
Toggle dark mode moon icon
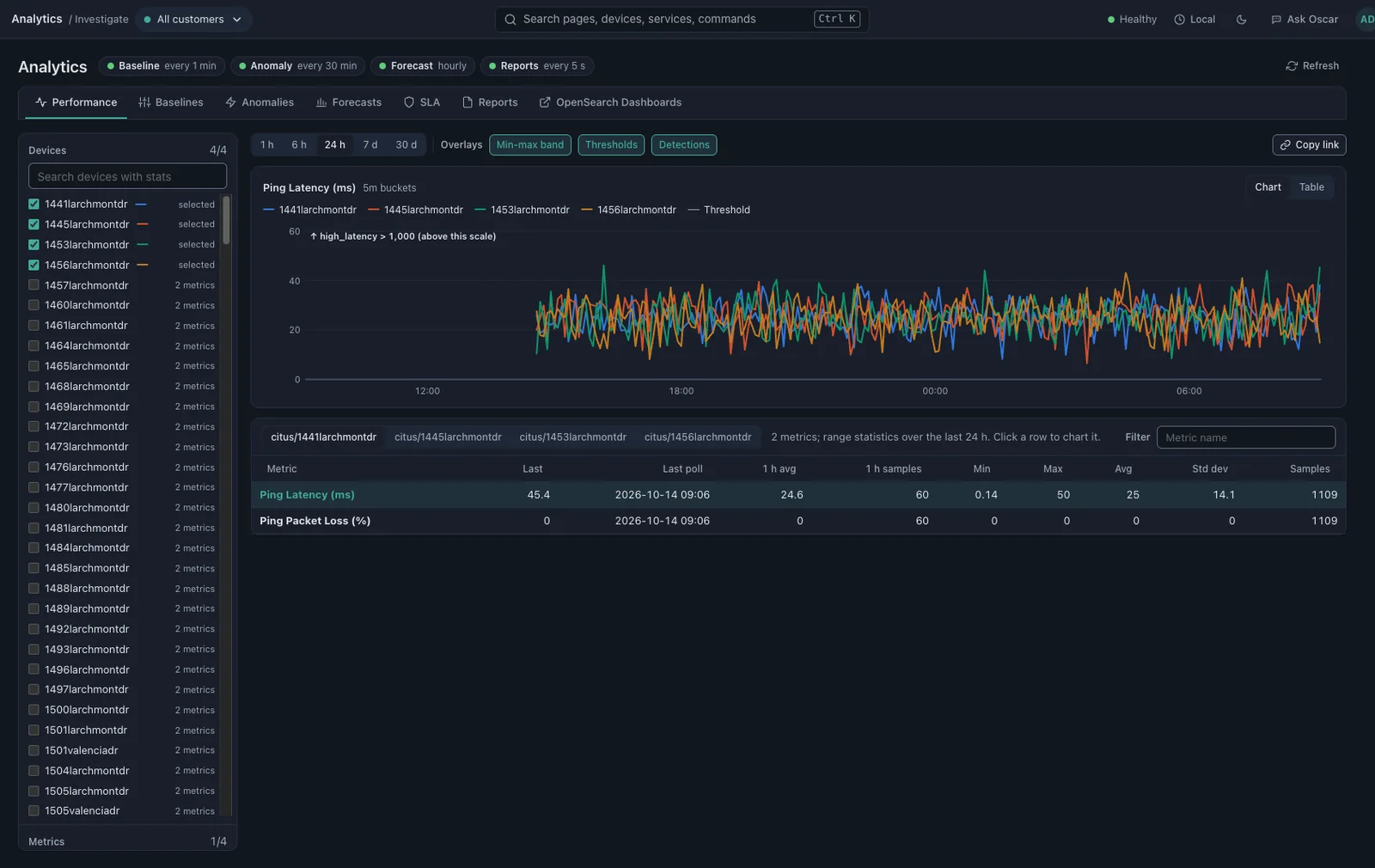[x=1241, y=19]
